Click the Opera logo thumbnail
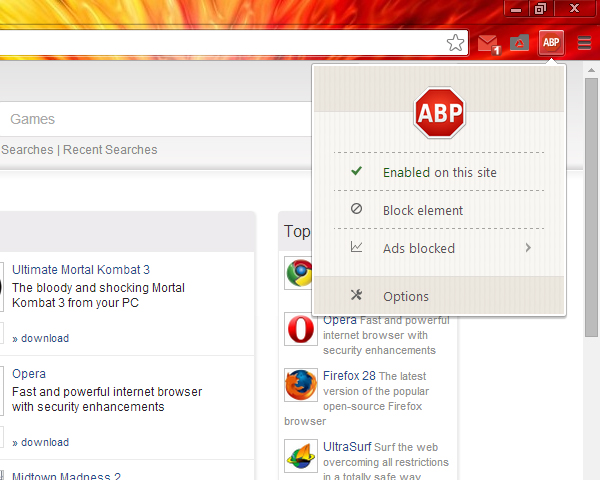This screenshot has height=480, width=600. click(x=301, y=329)
